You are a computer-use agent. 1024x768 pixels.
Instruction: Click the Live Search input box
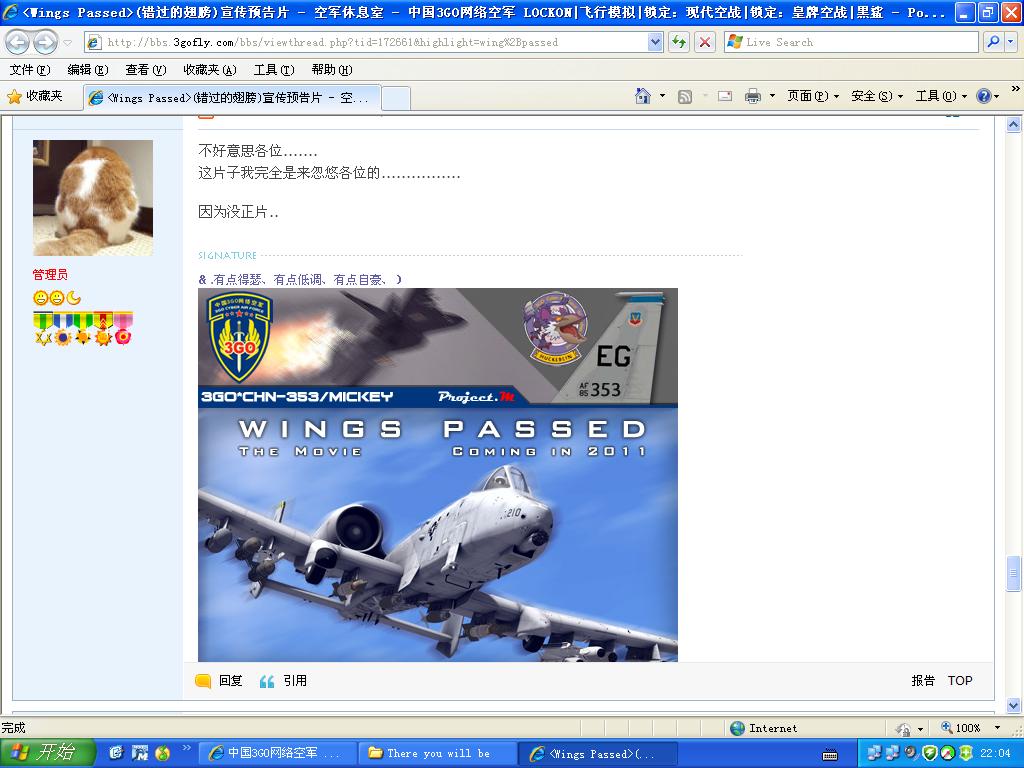point(851,42)
